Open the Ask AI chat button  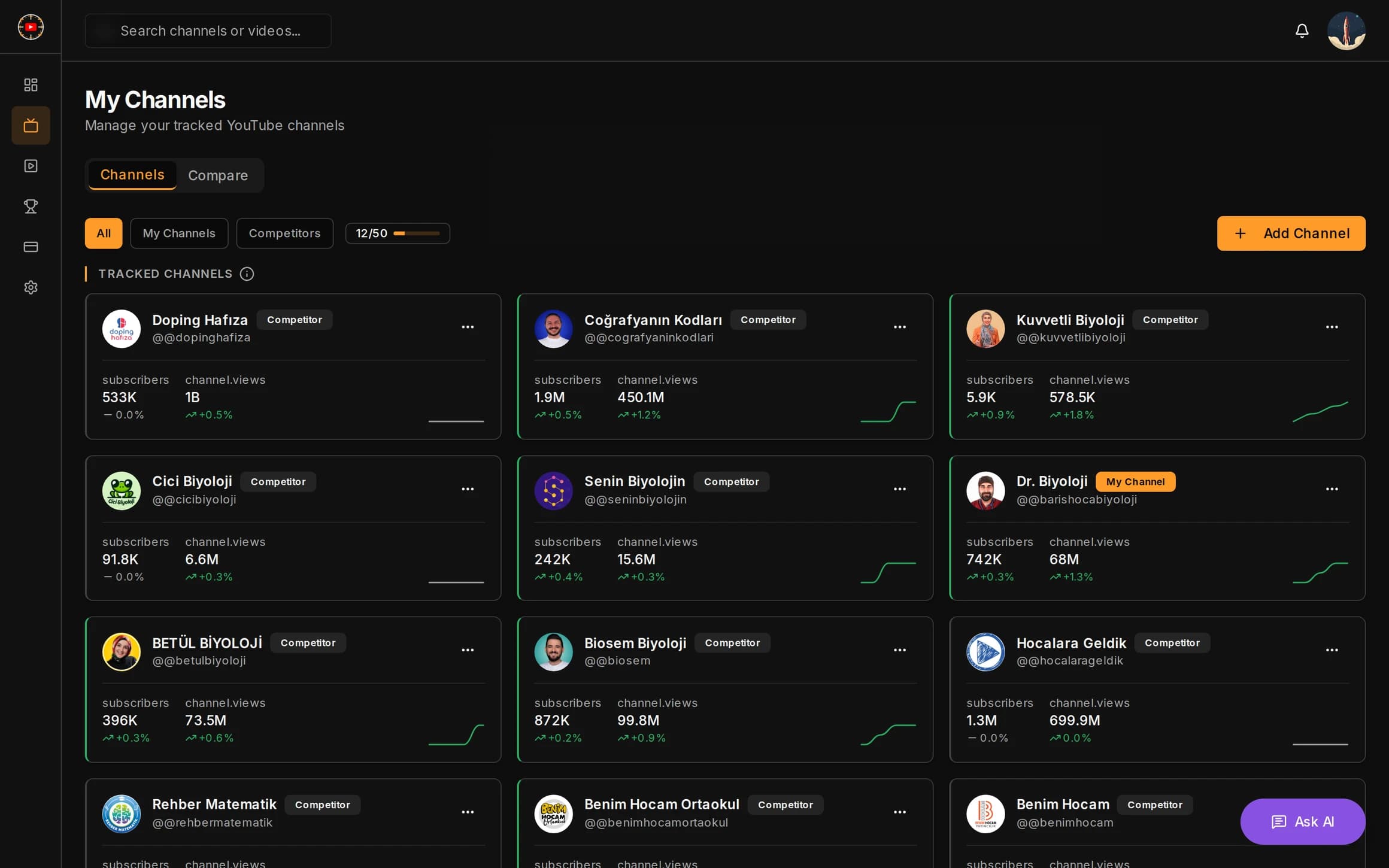(x=1302, y=821)
